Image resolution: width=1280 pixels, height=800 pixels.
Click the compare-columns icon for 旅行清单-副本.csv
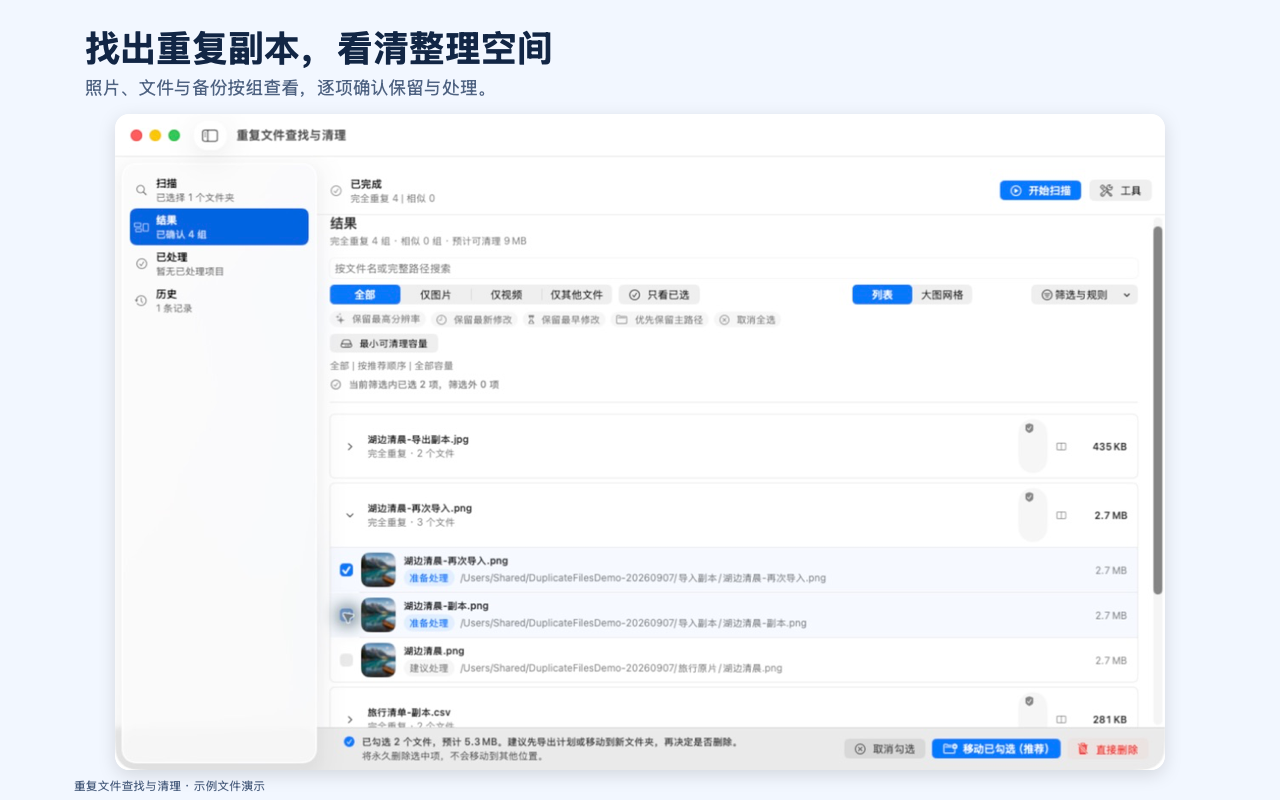[1061, 720]
